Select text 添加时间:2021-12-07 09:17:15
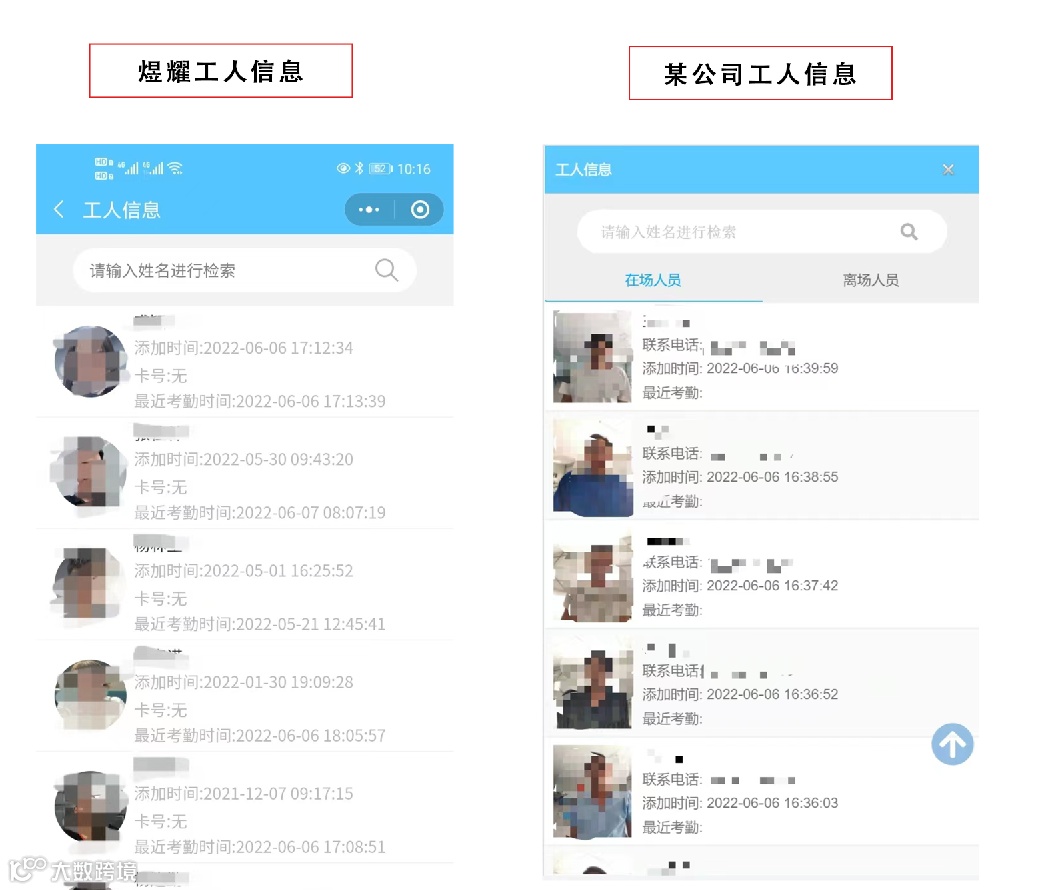The image size is (1050, 890). (x=244, y=794)
